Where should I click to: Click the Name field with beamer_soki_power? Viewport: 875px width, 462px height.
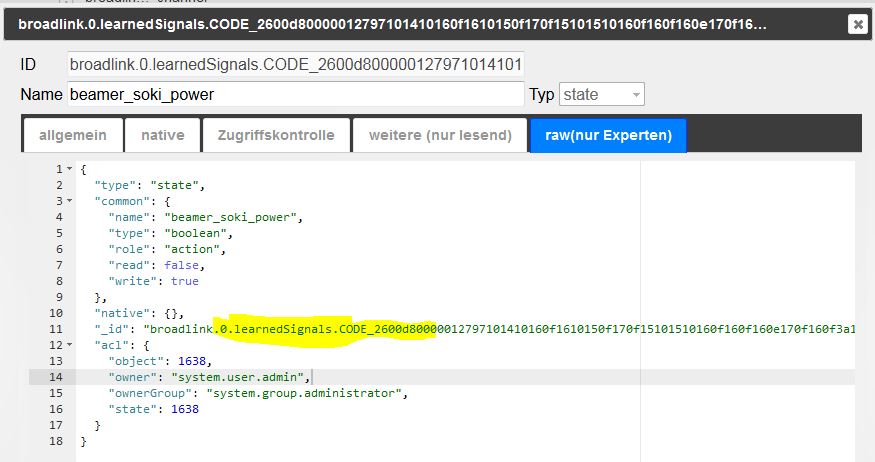[295, 94]
